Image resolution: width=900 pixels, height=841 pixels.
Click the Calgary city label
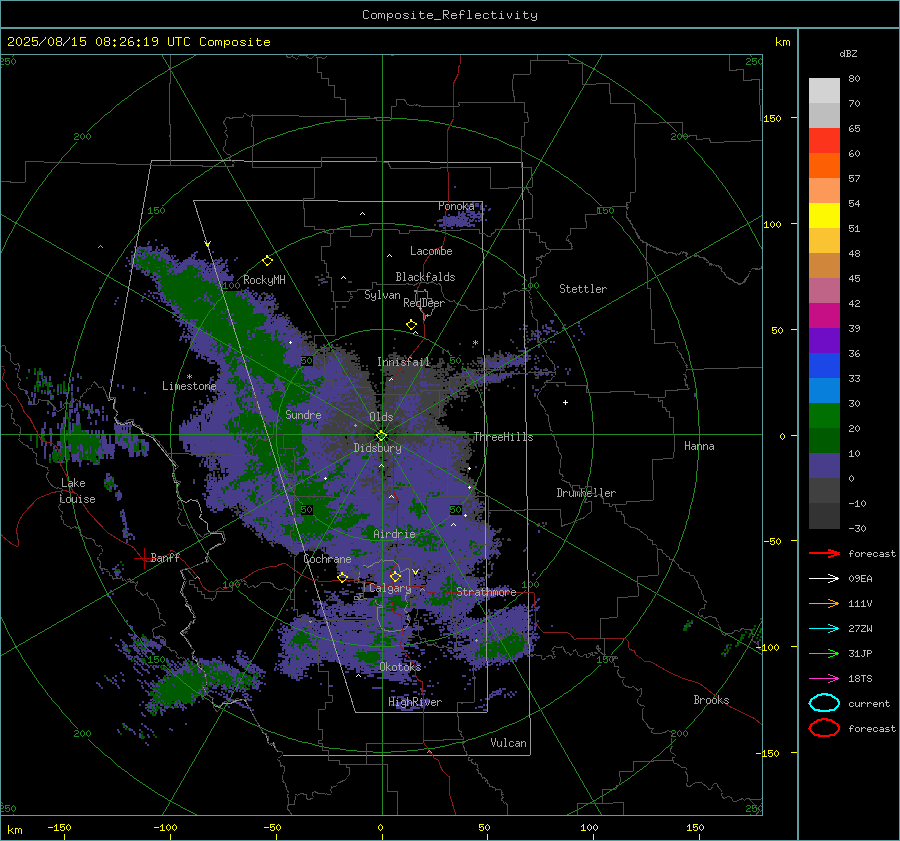(390, 588)
